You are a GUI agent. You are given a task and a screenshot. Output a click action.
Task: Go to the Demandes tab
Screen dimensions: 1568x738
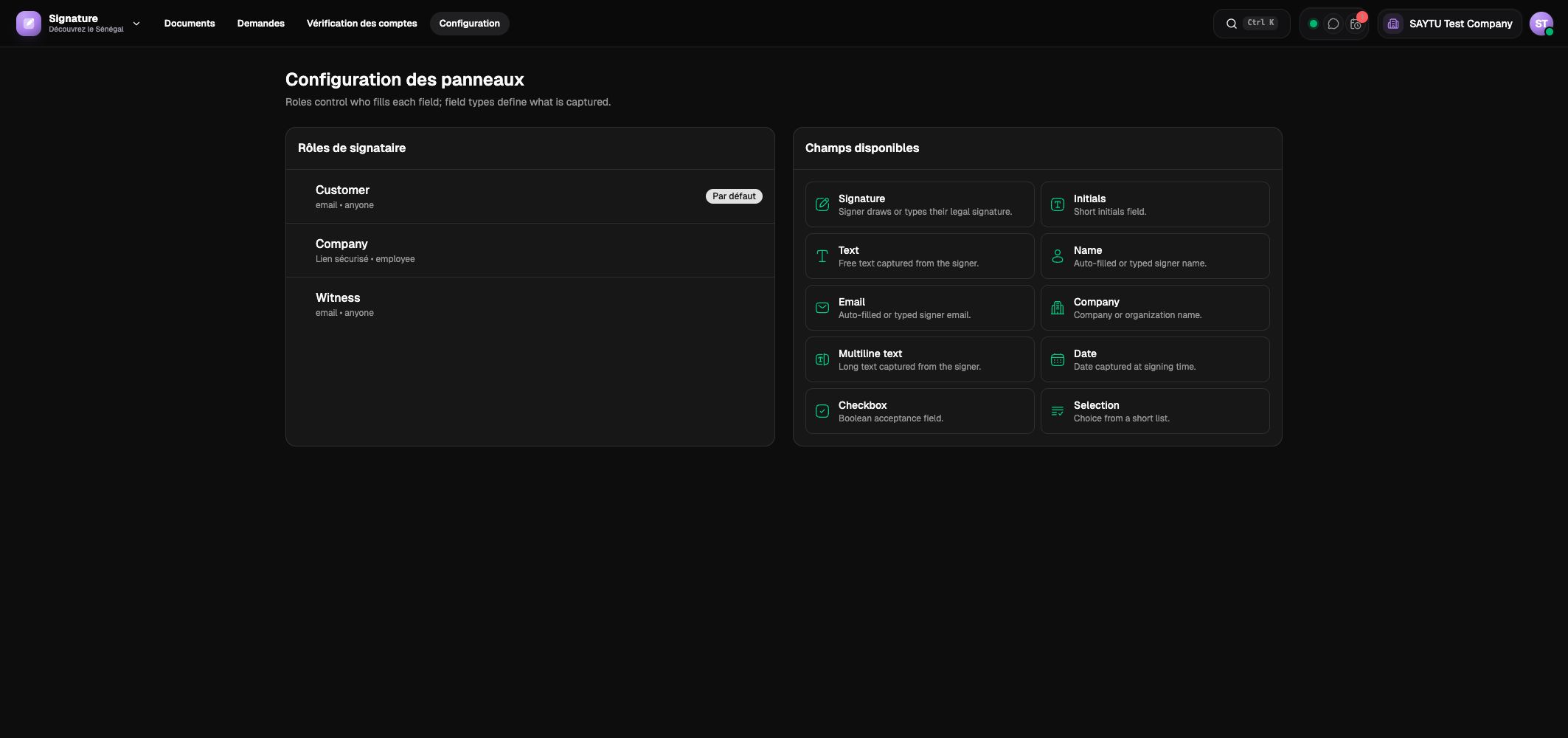pos(261,24)
